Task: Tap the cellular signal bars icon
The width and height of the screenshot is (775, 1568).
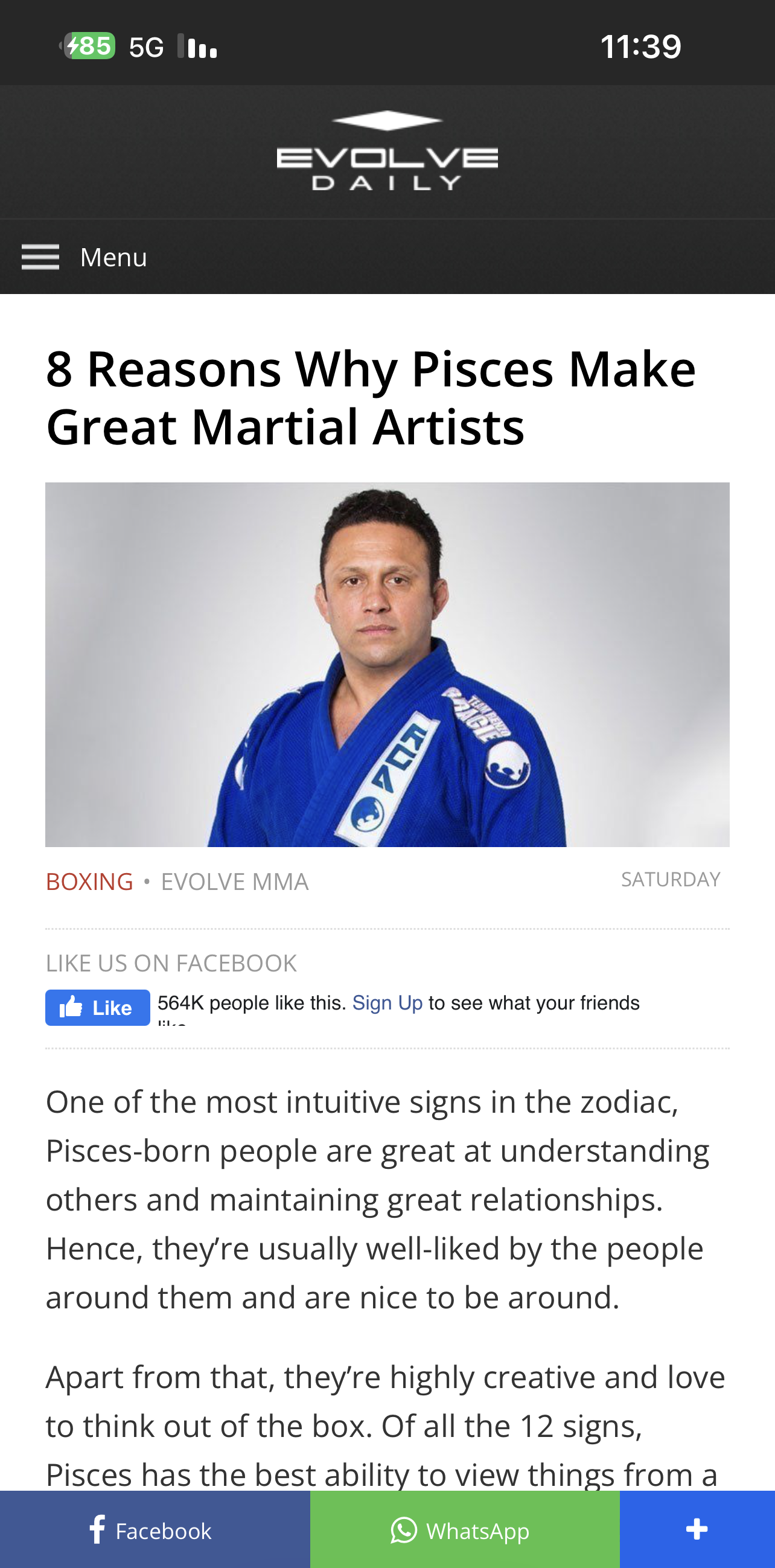Action: pos(199,46)
